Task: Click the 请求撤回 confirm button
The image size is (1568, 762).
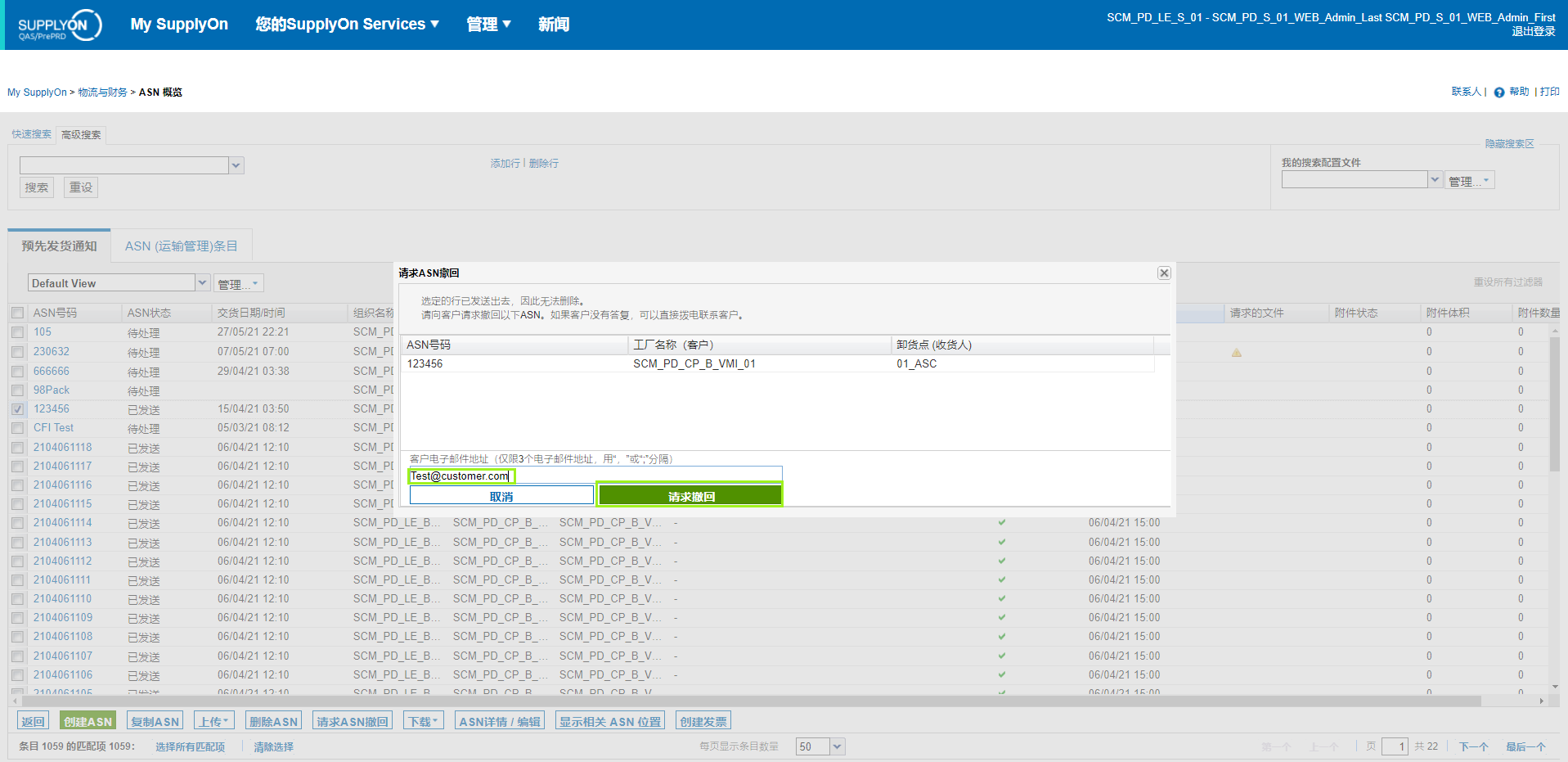Action: point(690,496)
